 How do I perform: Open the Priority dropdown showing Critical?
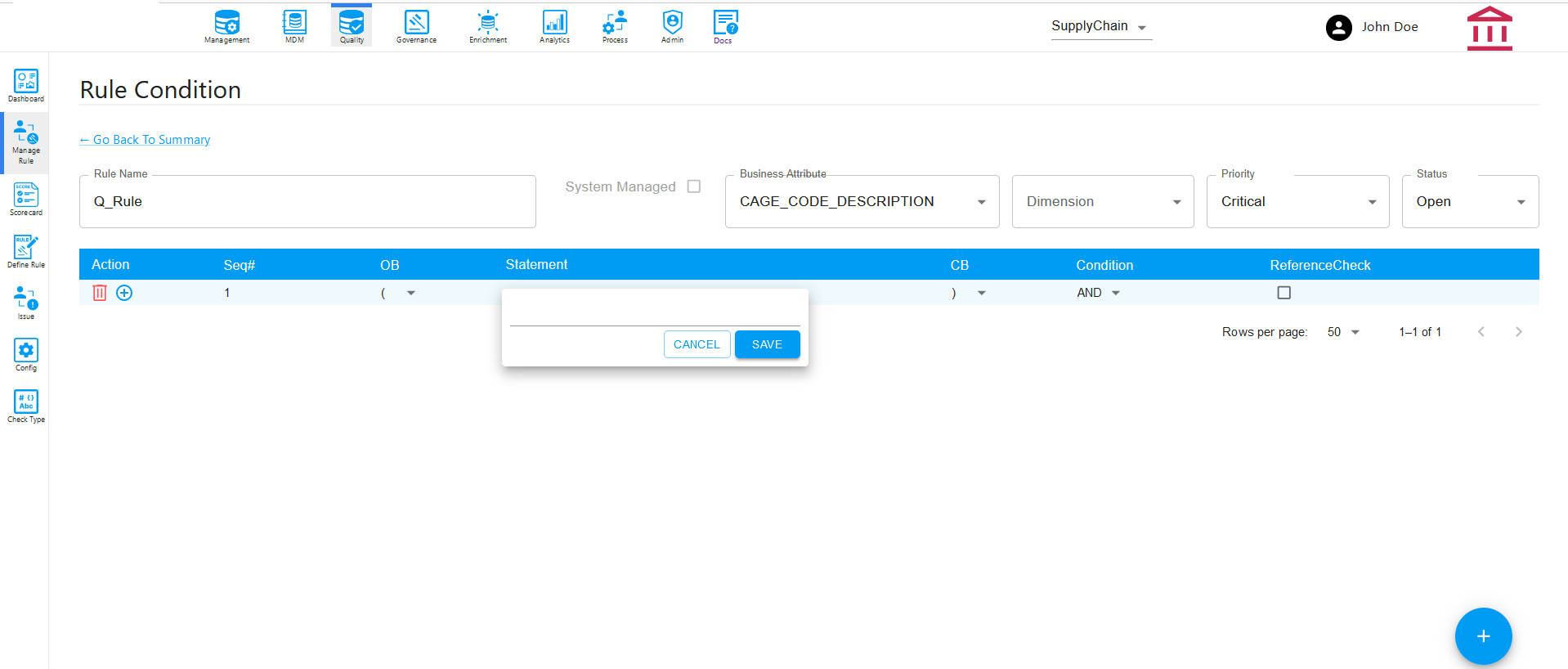(1297, 201)
